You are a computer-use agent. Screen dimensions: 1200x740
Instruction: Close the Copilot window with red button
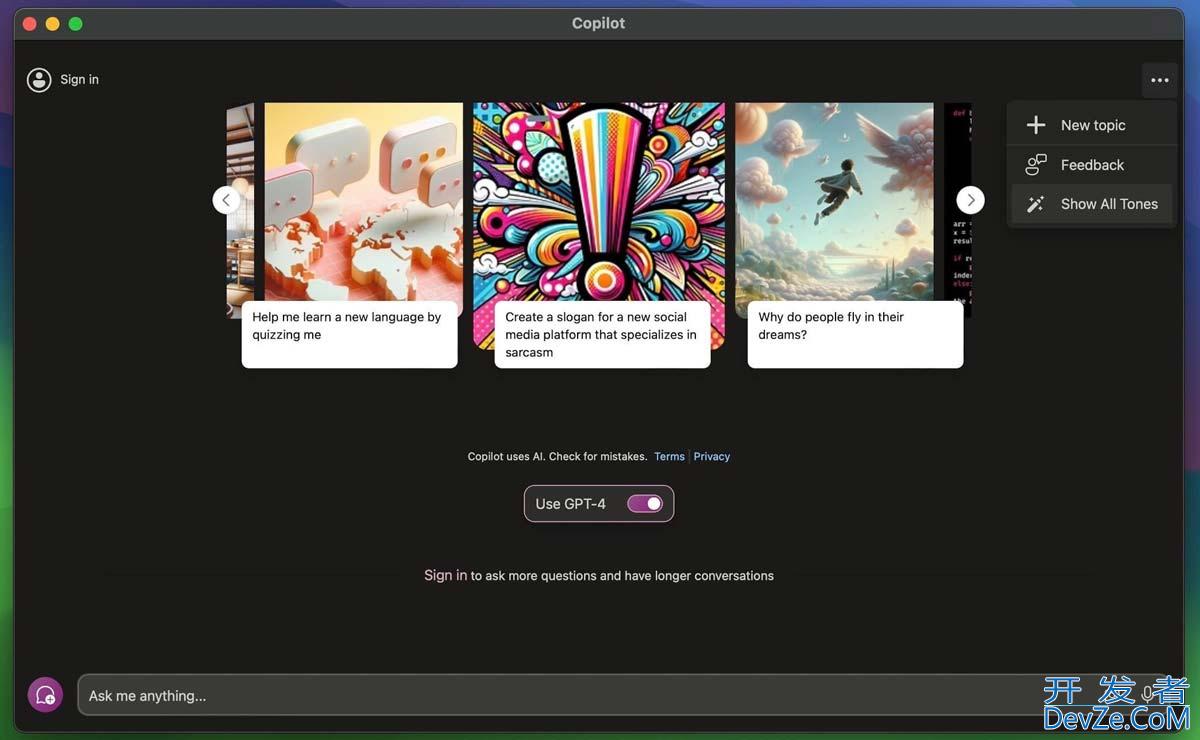click(x=29, y=23)
